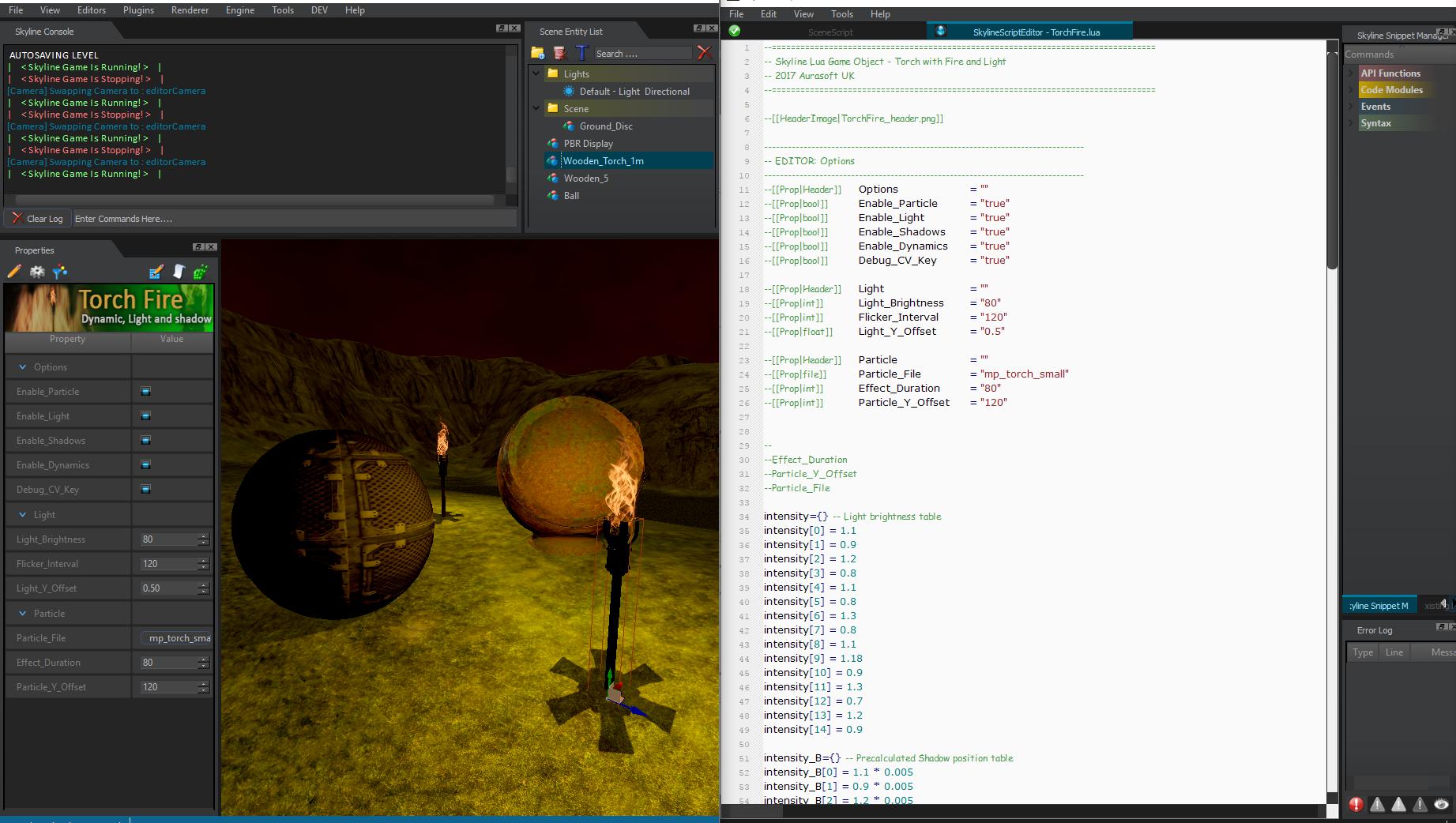Click the filter icon in the Properties panel

coord(59,272)
